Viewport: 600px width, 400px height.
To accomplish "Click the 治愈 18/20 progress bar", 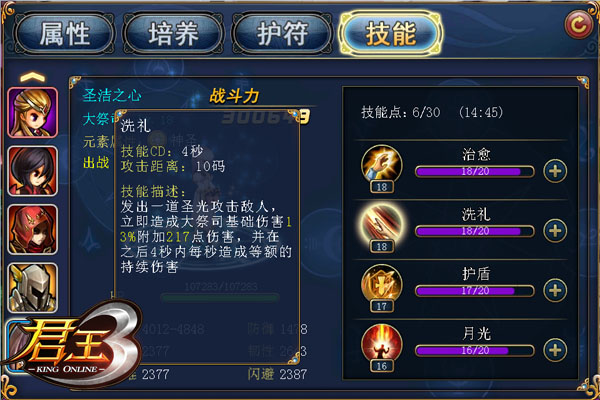I will pos(475,171).
